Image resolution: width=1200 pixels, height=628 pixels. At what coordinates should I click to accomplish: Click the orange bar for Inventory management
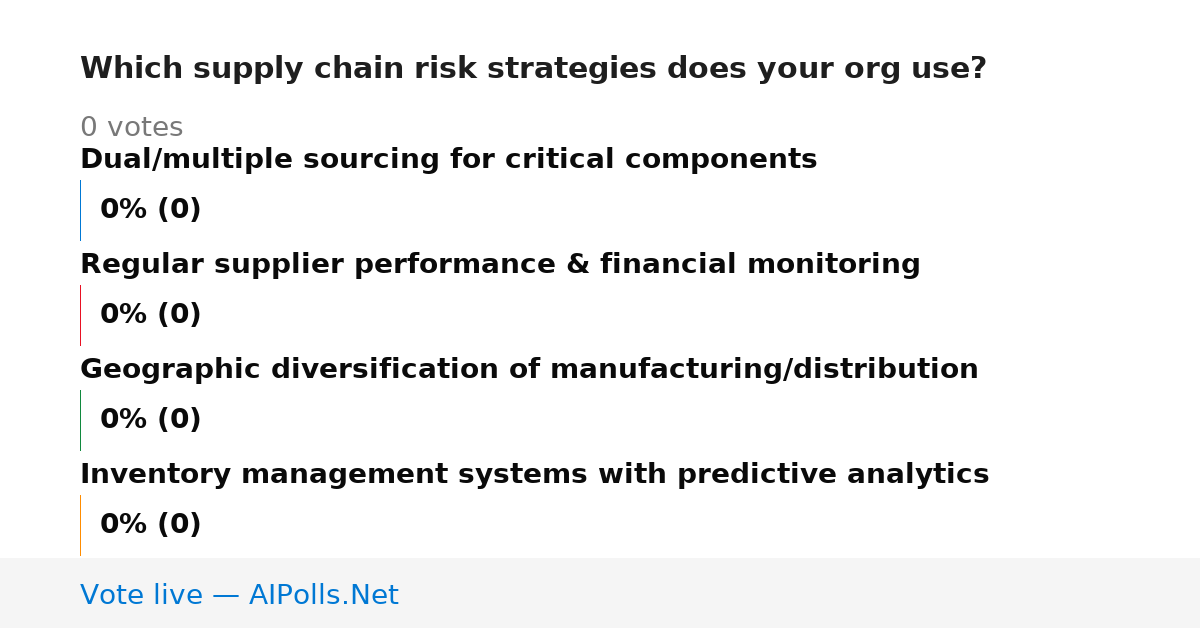tap(80, 525)
